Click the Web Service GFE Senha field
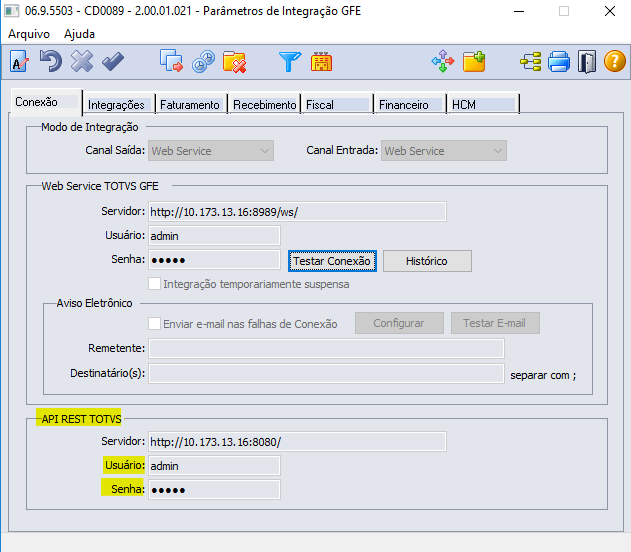631x552 pixels. [x=214, y=260]
